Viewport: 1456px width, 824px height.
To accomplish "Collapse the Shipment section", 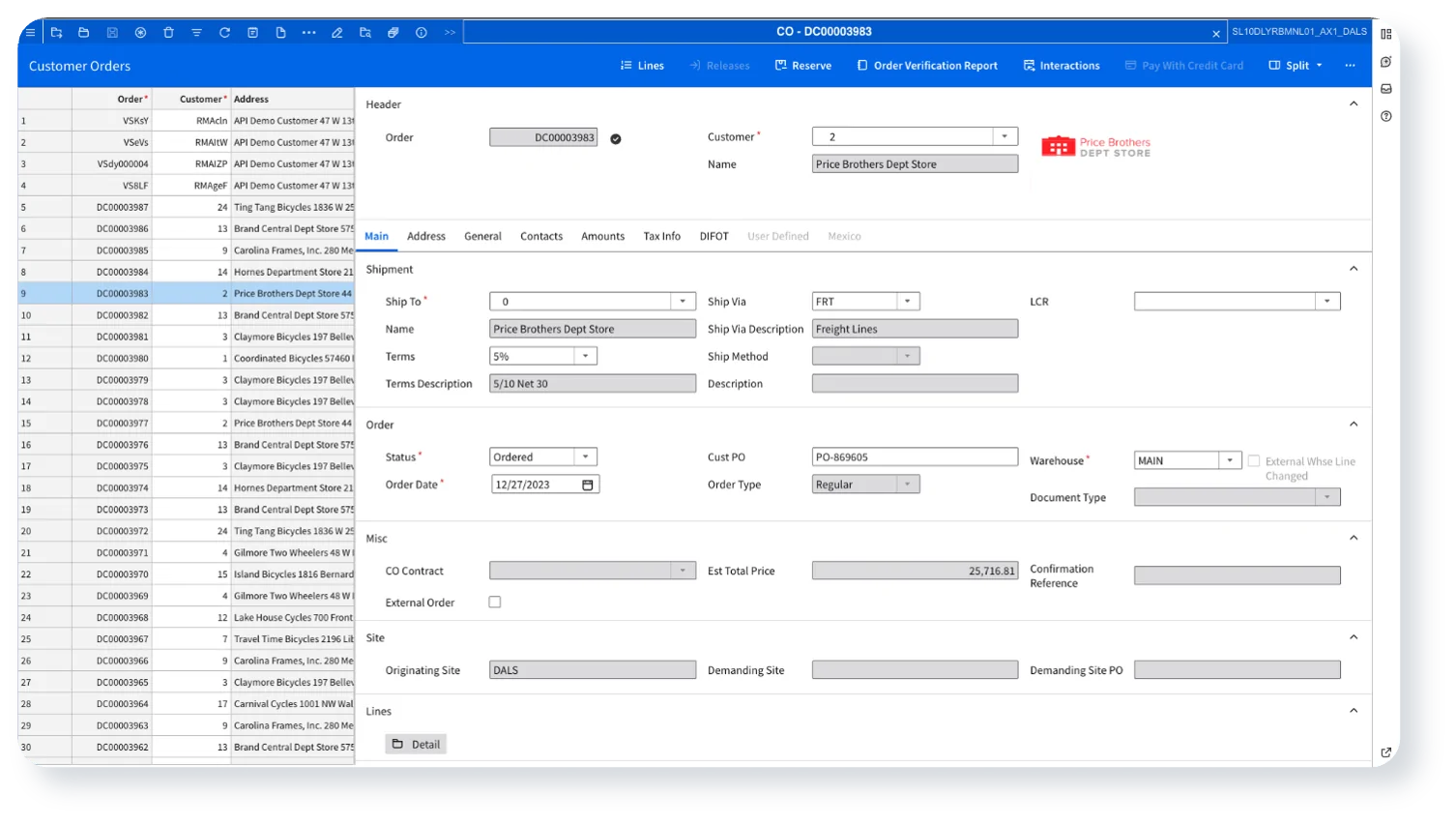I will pos(1354,269).
